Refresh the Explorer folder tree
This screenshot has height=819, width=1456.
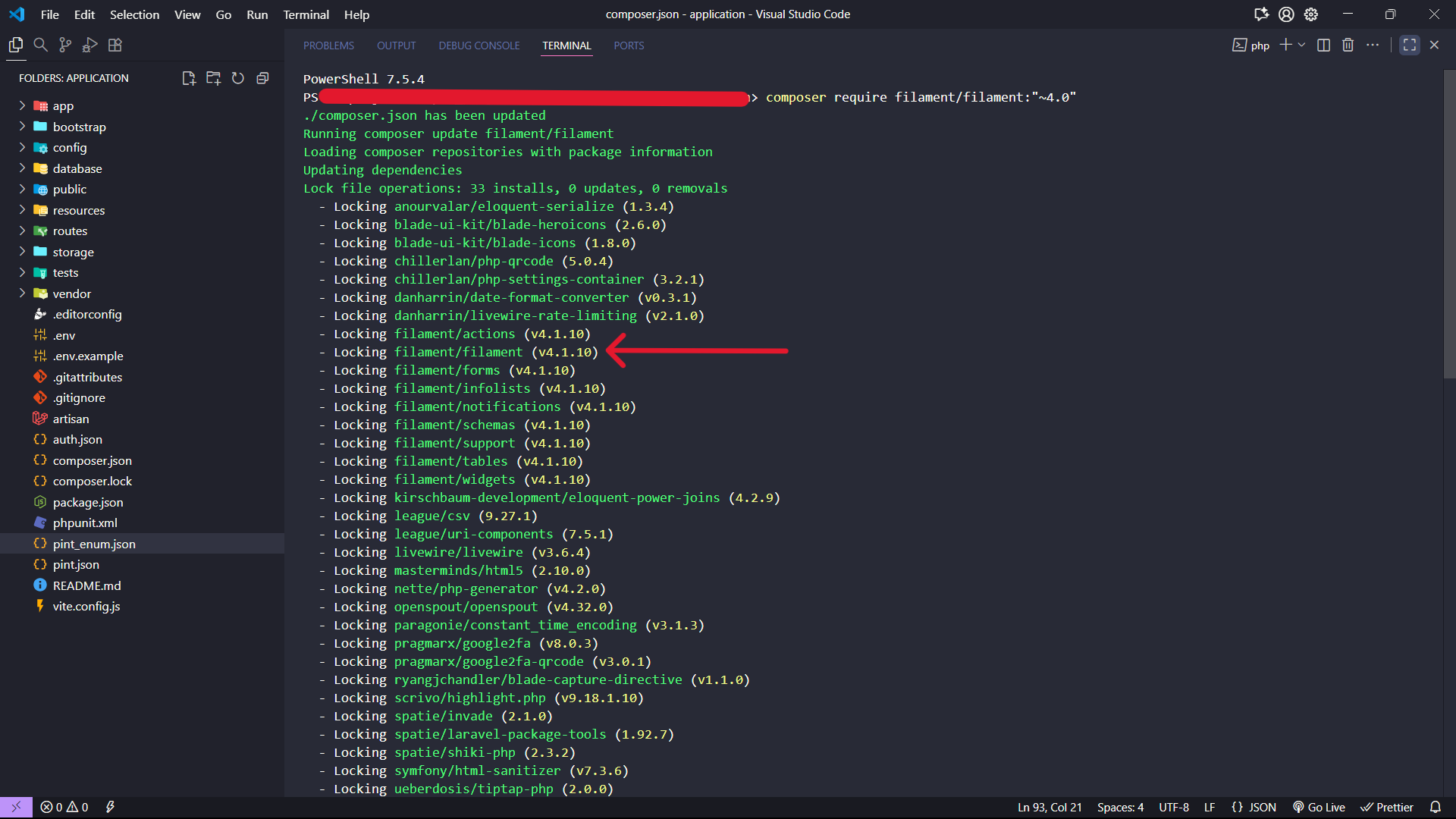(238, 78)
